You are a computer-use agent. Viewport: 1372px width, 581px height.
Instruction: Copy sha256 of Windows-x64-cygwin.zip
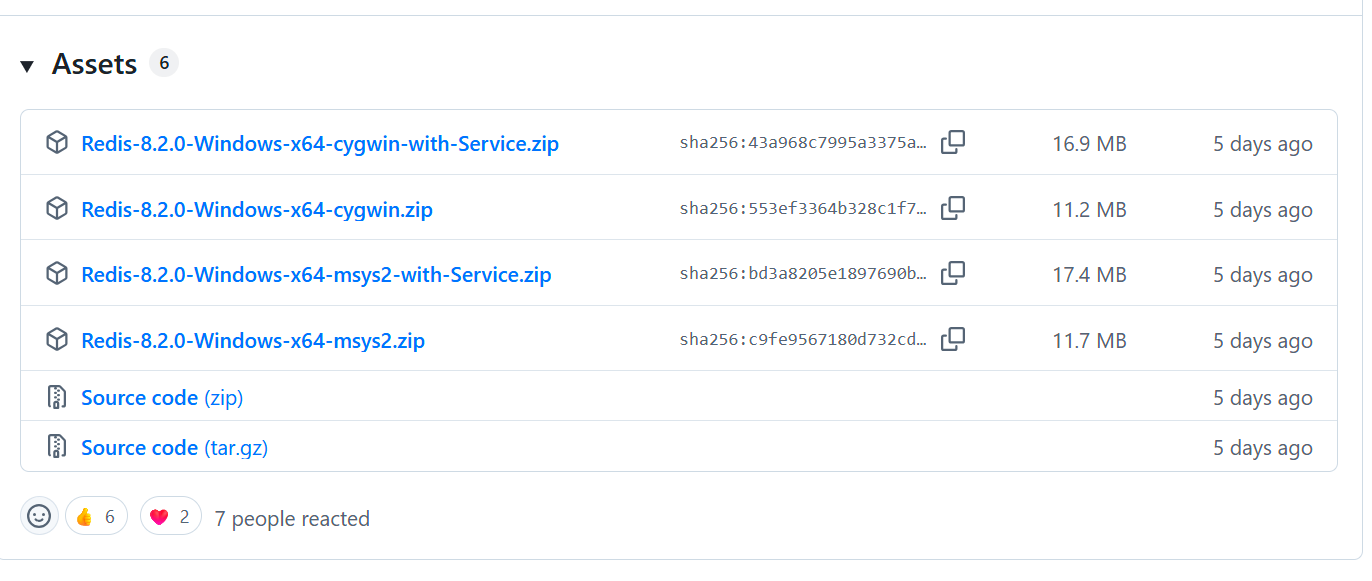coord(953,208)
